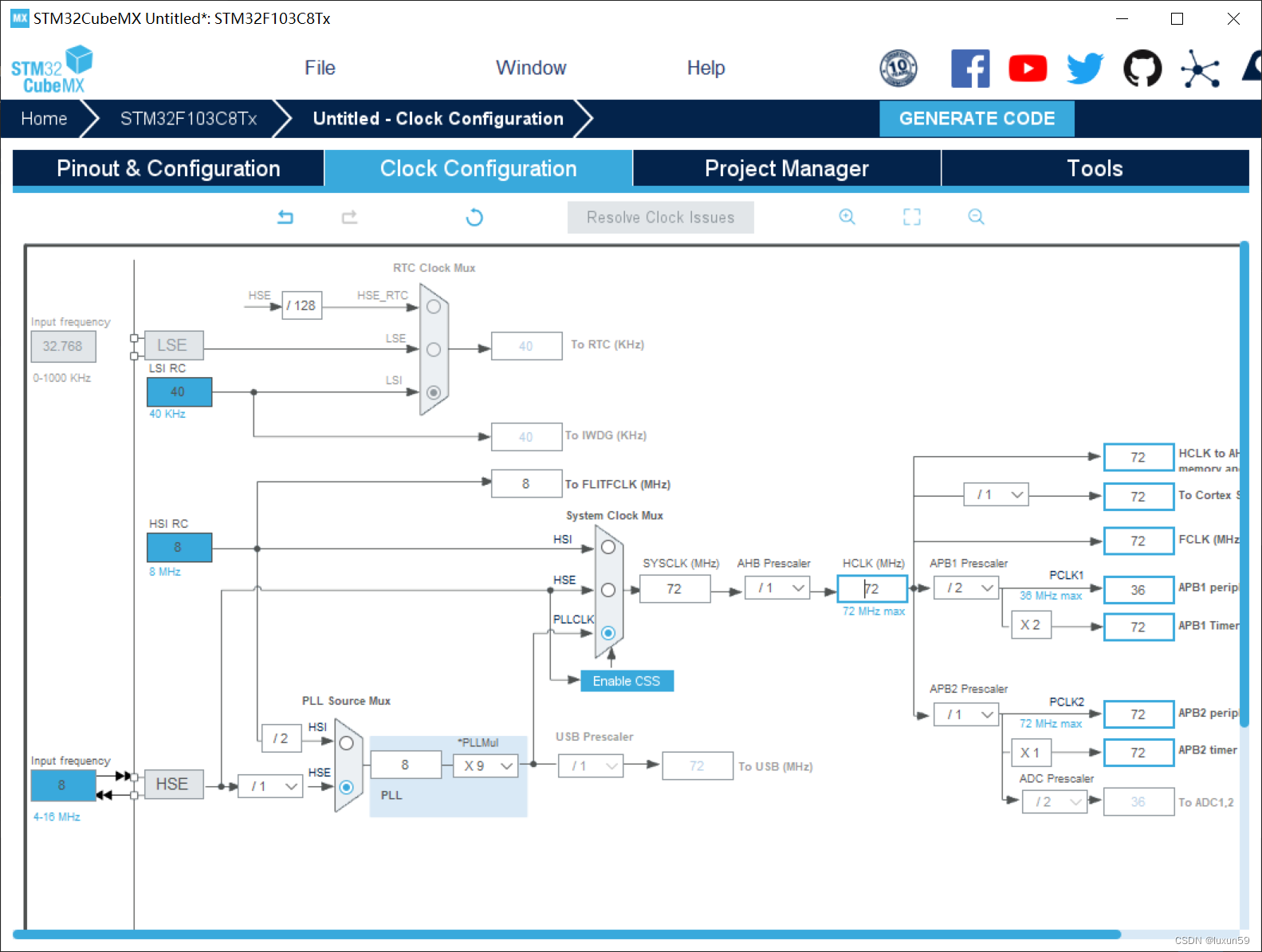The height and width of the screenshot is (952, 1262).
Task: Select the Clock Configuration tab
Action: point(478,169)
